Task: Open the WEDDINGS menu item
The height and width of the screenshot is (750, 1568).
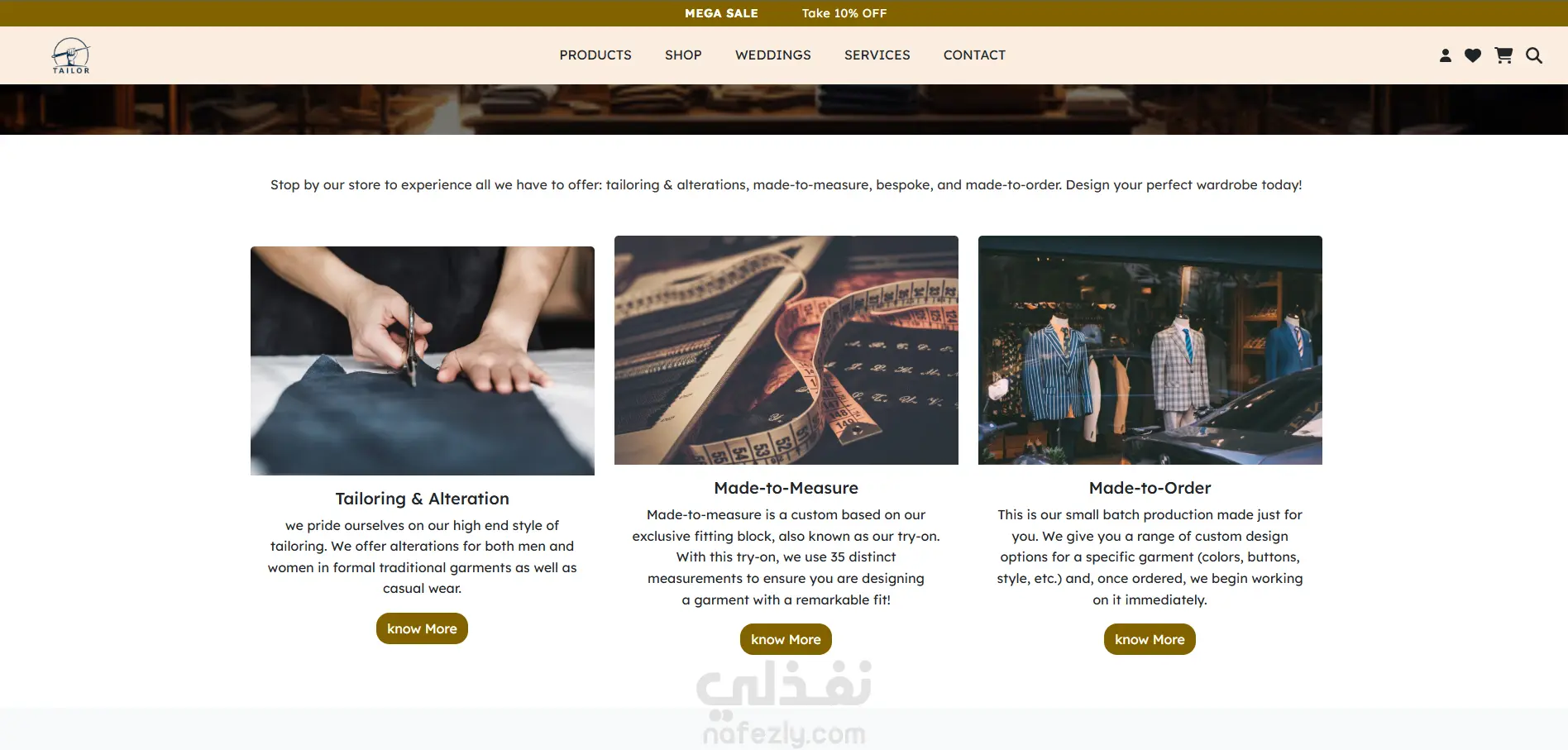Action: pos(773,55)
